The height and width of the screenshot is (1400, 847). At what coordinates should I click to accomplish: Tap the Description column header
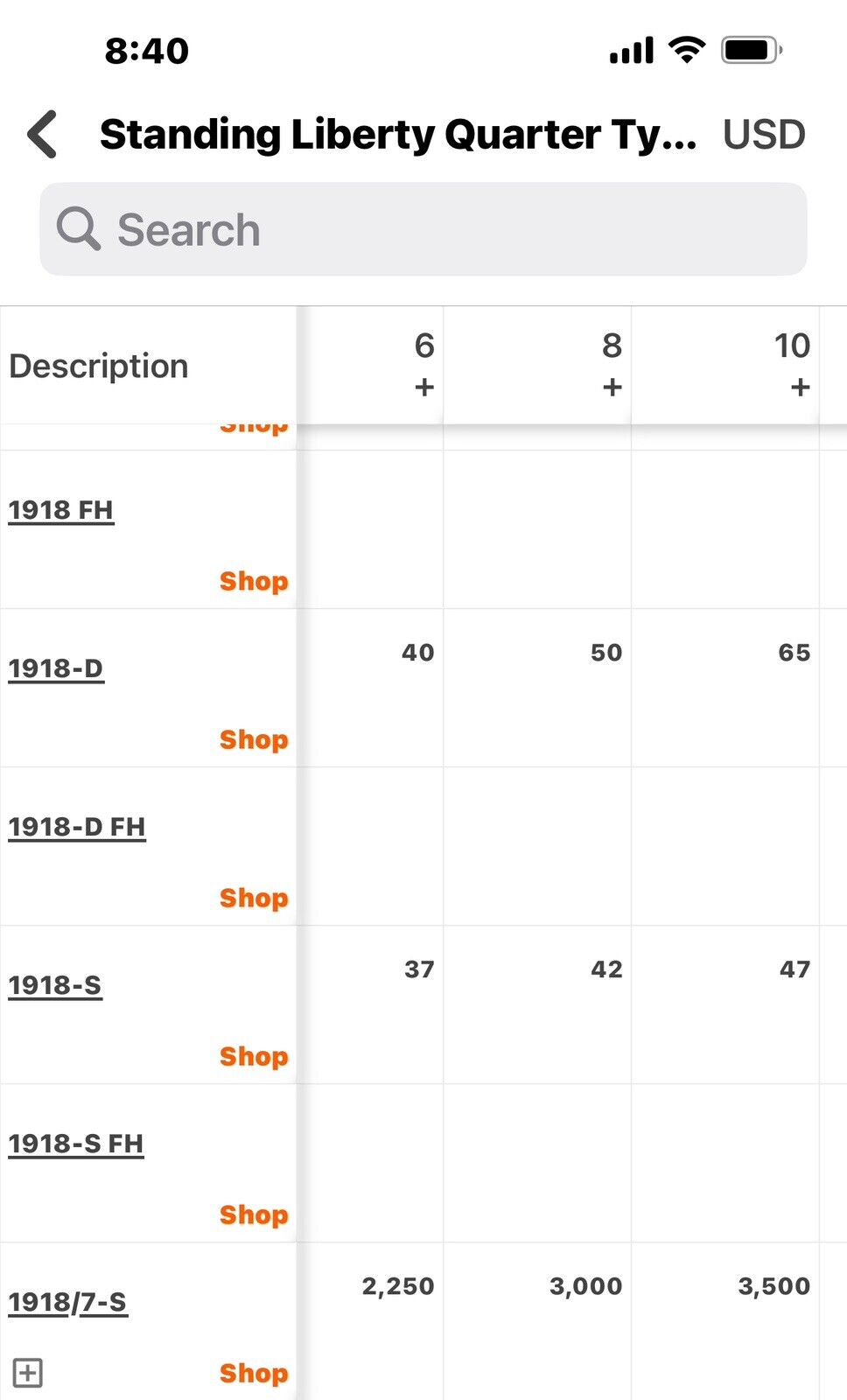(x=99, y=366)
